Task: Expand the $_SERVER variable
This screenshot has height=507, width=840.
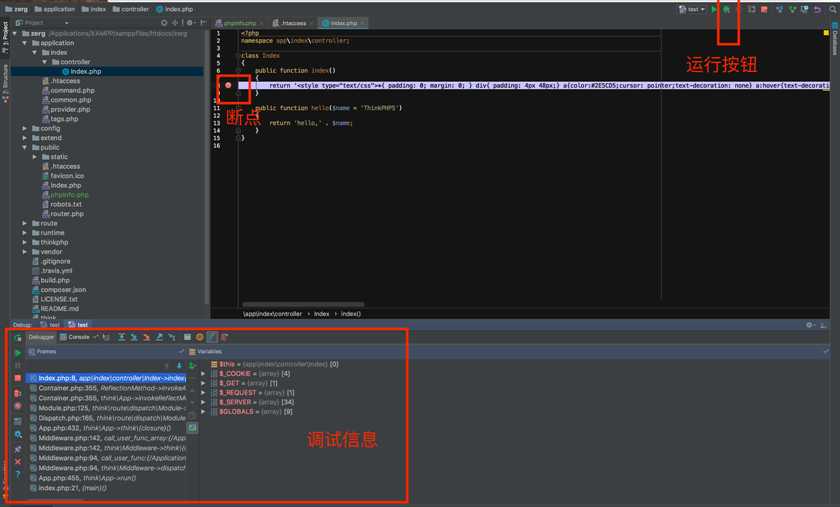Action: pos(203,402)
